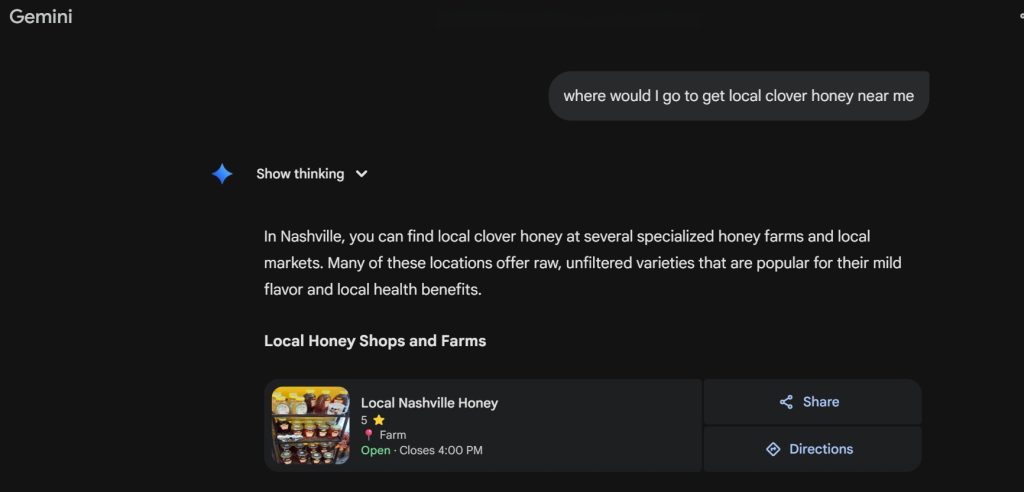Click the yellow rating star icon
The width and height of the screenshot is (1024, 492).
(378, 421)
